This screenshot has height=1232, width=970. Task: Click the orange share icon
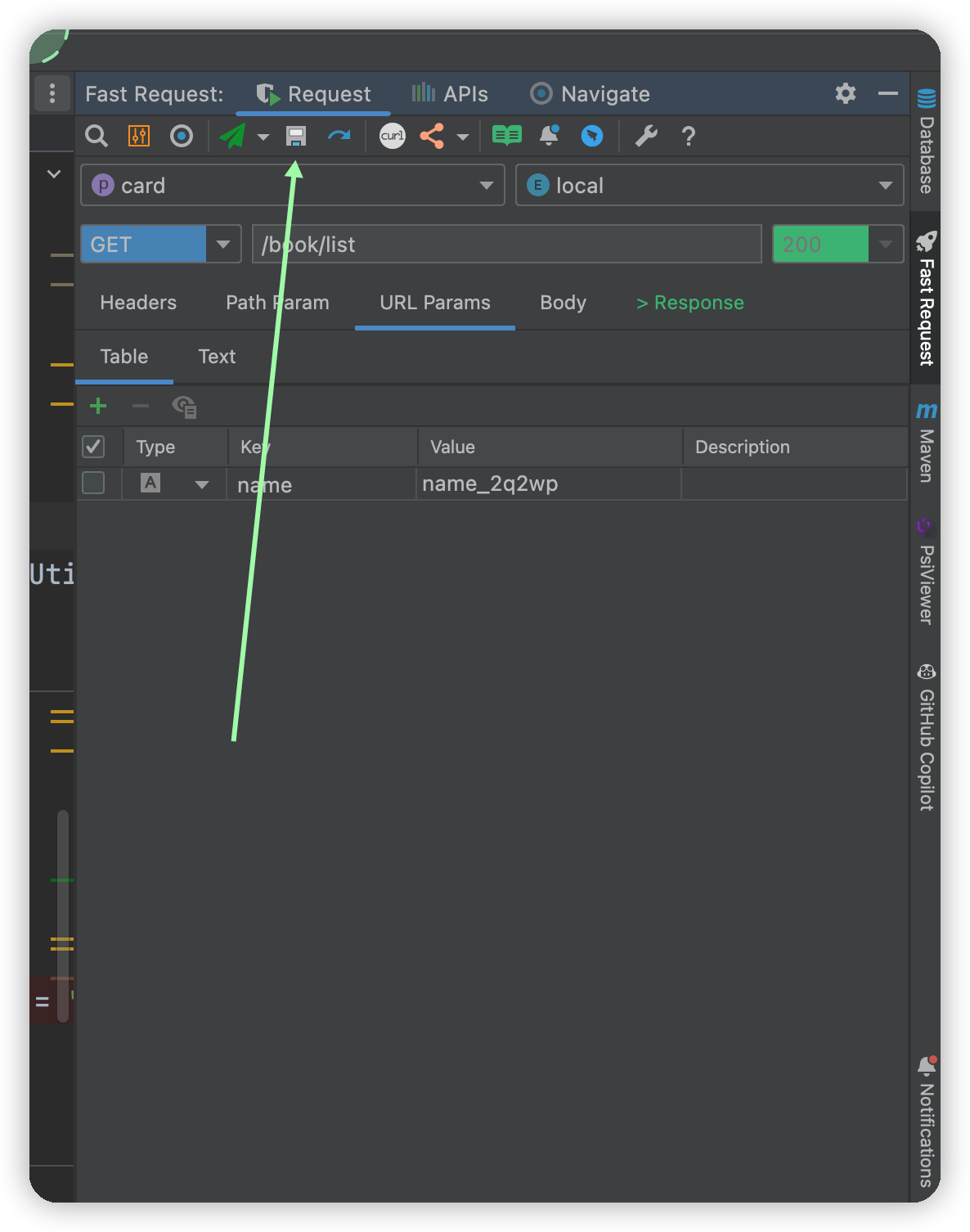click(433, 136)
